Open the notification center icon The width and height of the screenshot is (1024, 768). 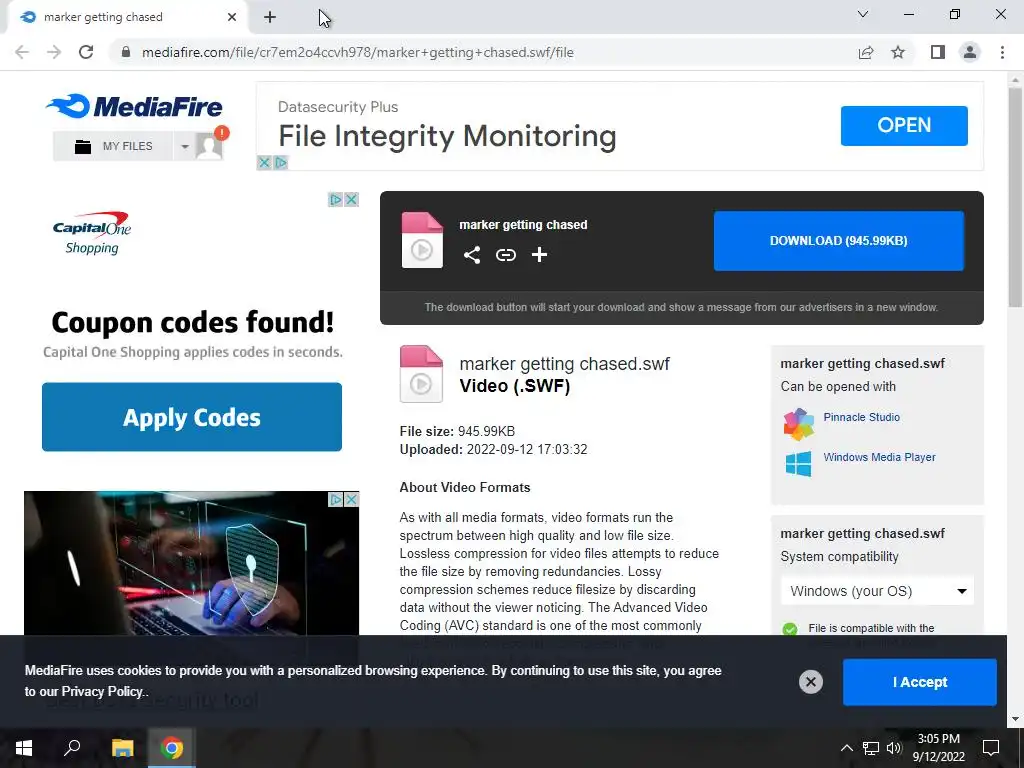991,748
